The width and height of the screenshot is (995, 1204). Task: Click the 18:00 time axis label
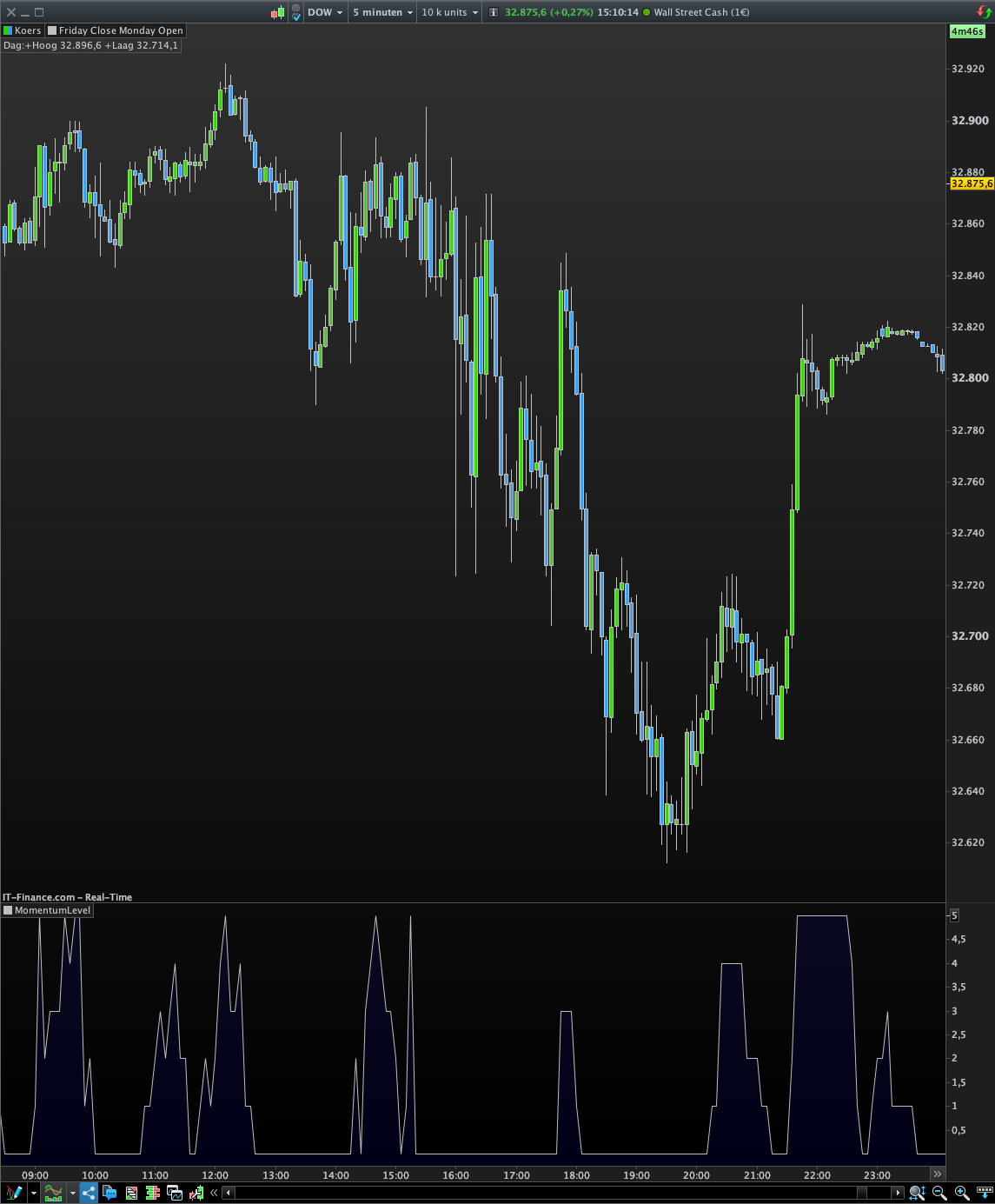coord(576,1175)
